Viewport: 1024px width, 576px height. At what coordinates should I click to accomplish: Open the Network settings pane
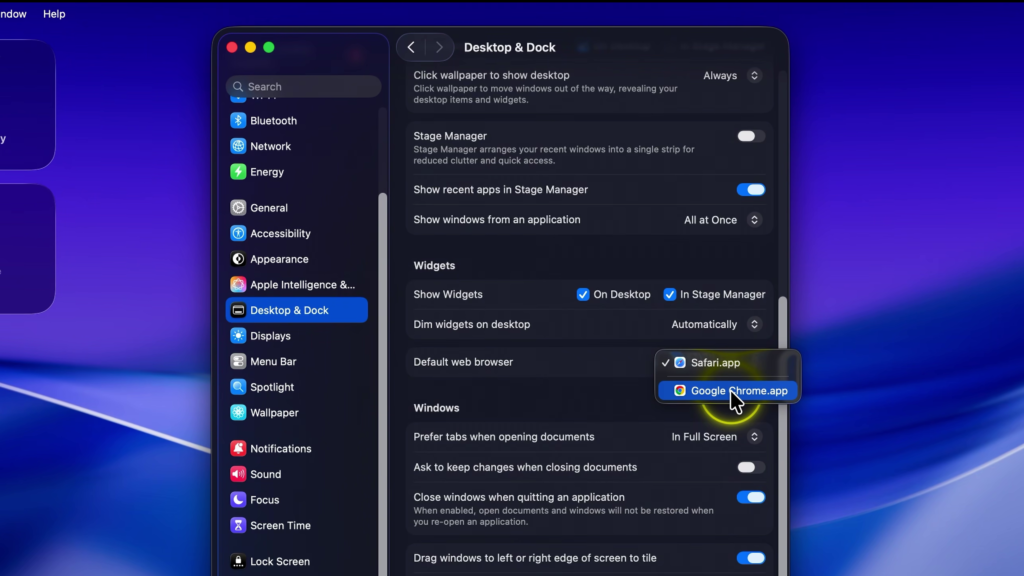click(x=296, y=146)
